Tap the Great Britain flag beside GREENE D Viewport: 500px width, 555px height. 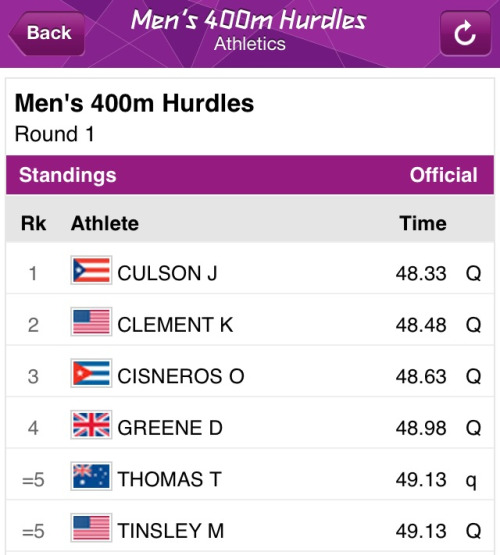tap(91, 425)
